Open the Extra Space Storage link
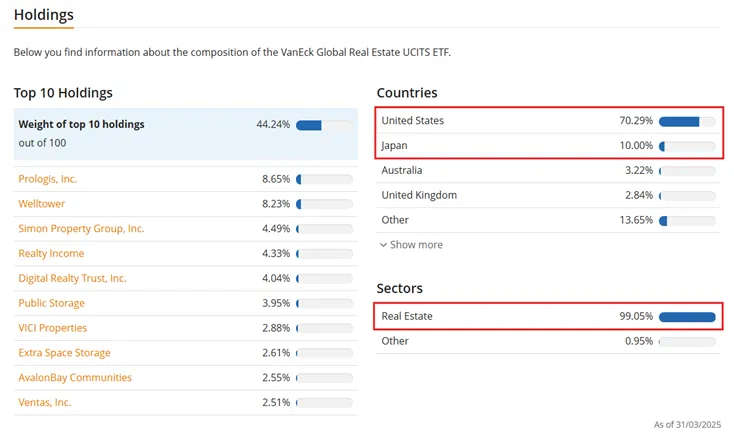Viewport: 734px width, 442px height. tap(64, 353)
